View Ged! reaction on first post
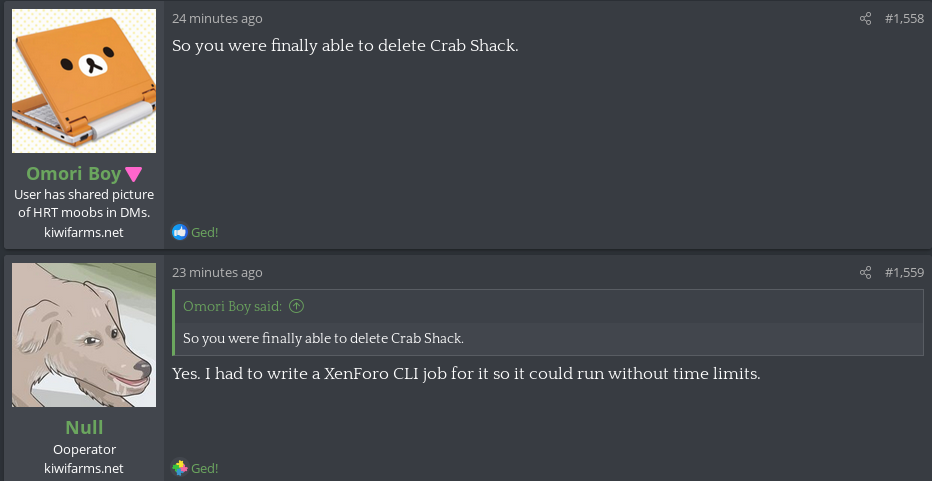 205,233
